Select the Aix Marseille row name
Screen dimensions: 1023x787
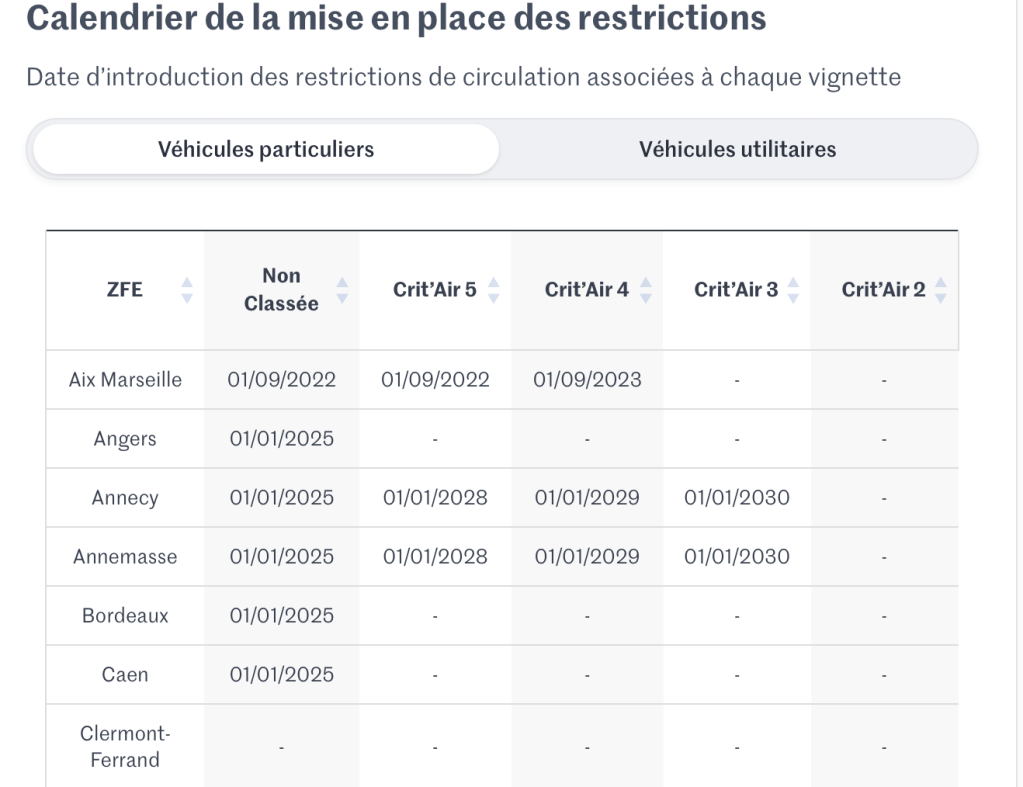point(125,380)
